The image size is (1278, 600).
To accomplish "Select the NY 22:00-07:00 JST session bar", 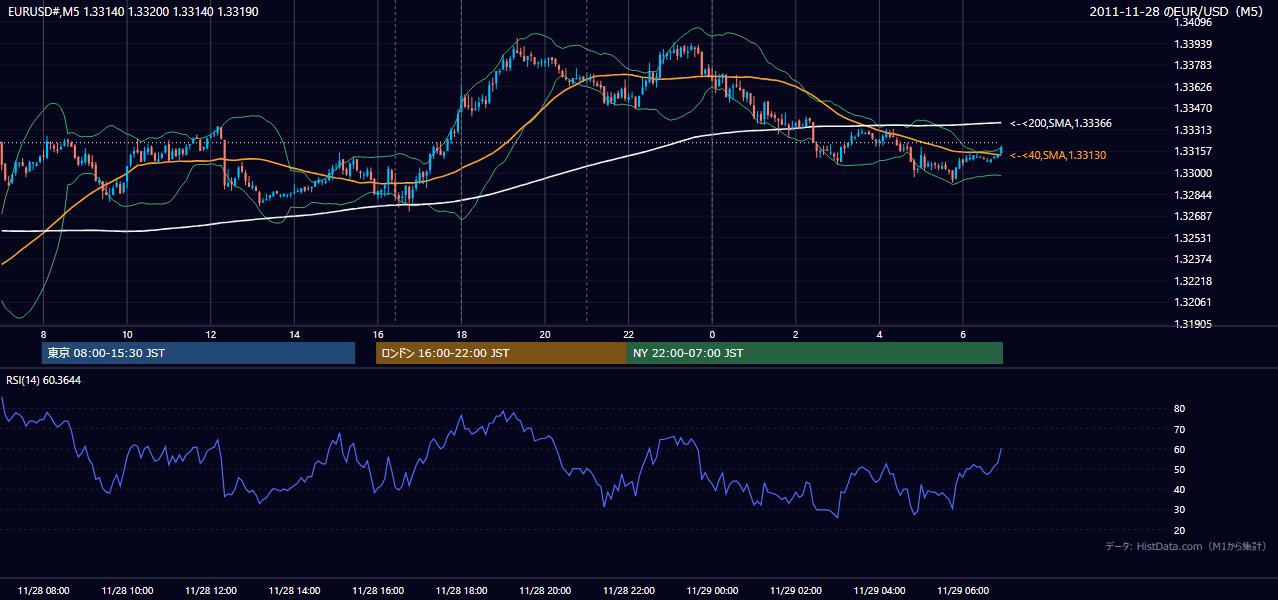I will 815,353.
